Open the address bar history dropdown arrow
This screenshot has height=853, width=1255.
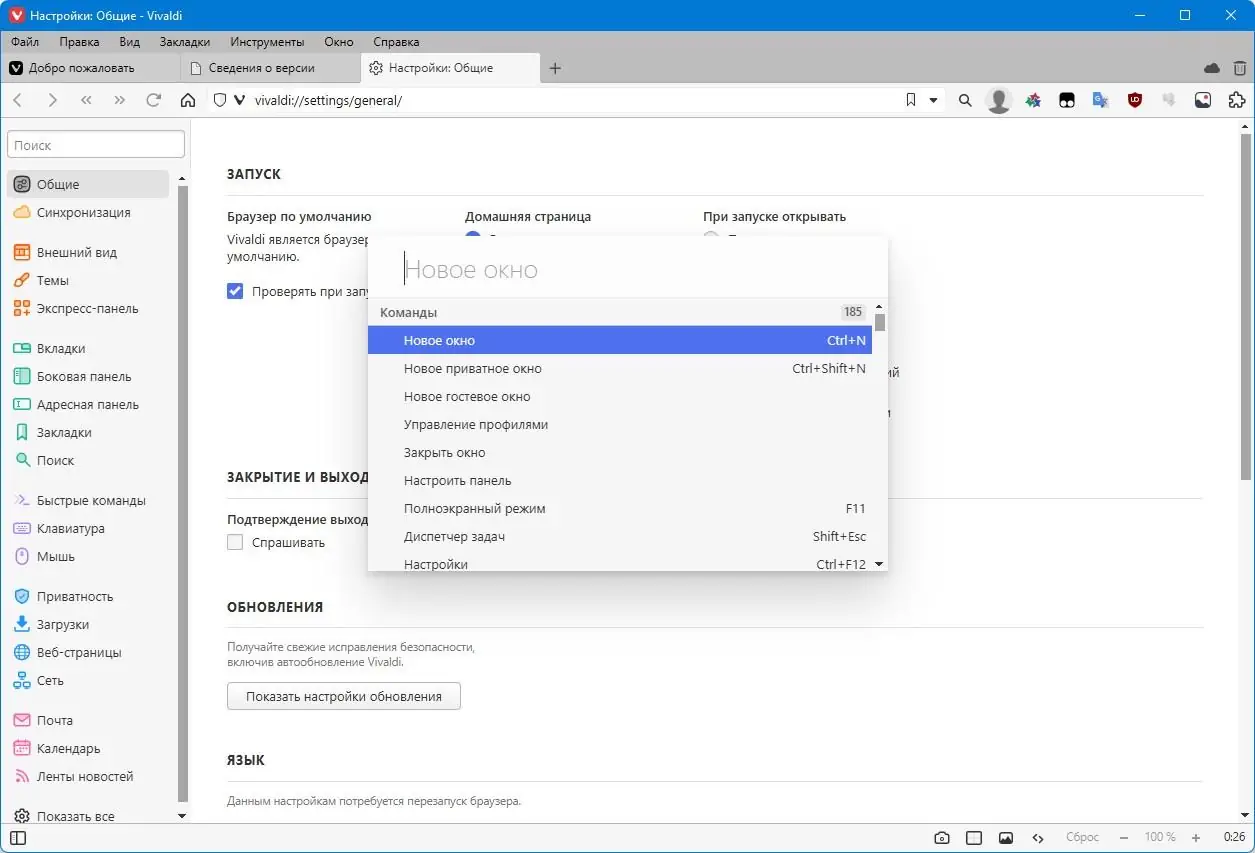click(934, 100)
